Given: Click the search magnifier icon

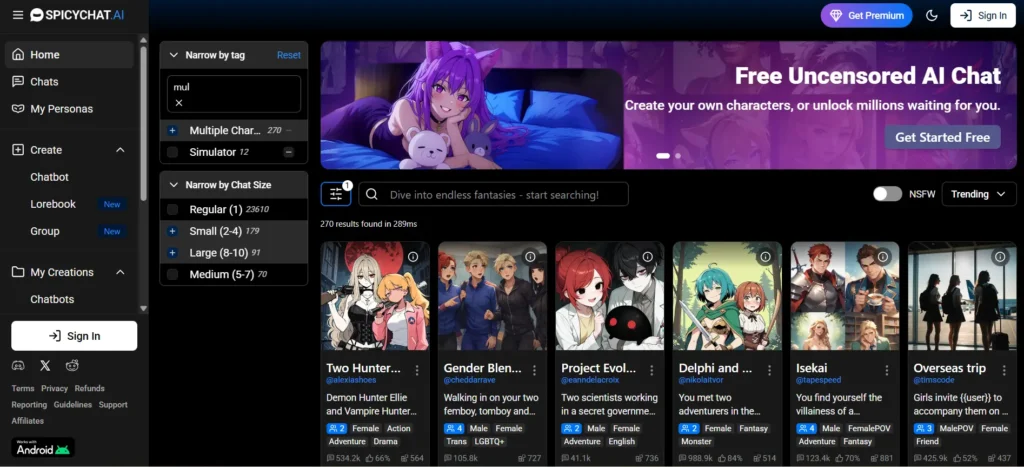Looking at the screenshot, I should 372,194.
